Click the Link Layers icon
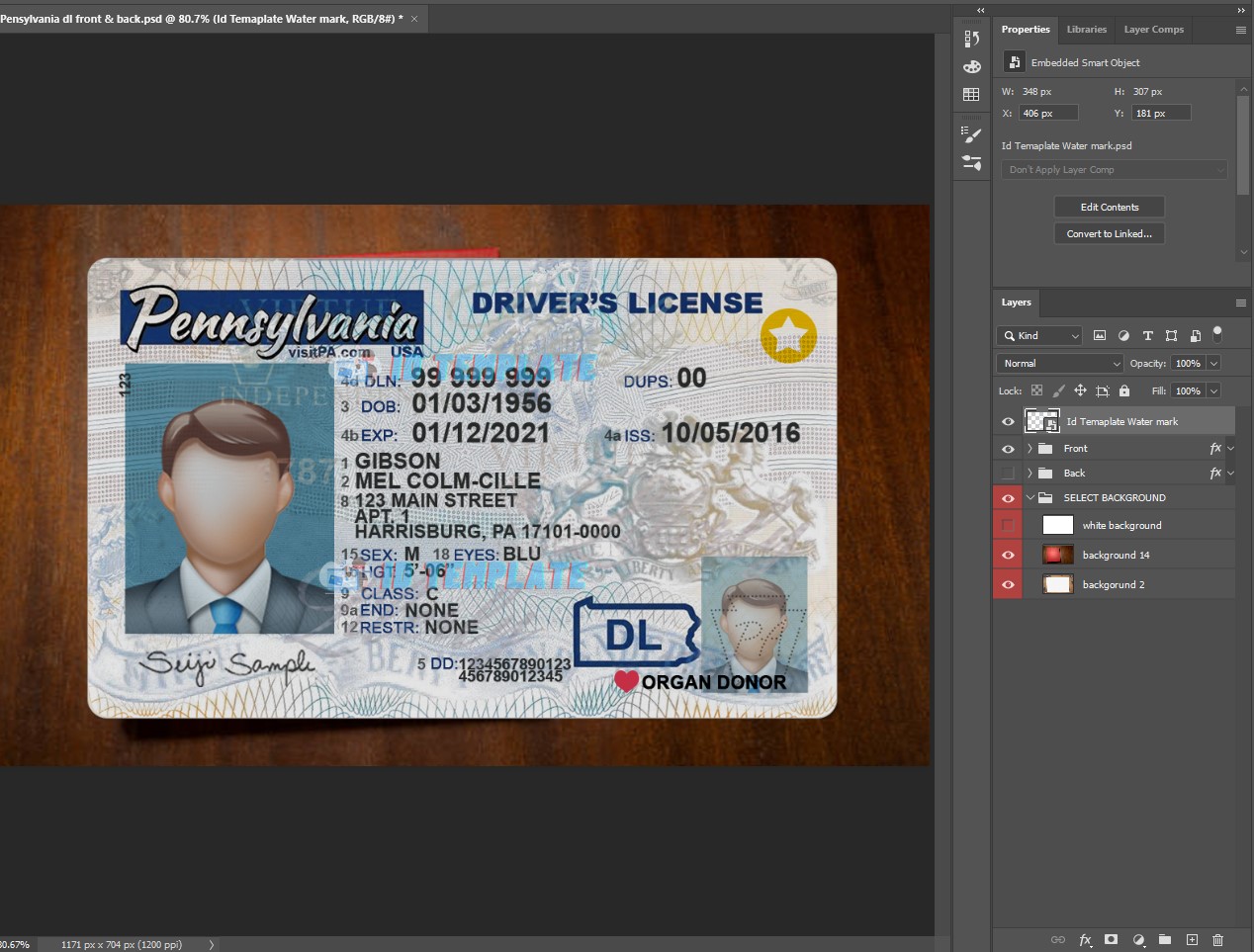The height and width of the screenshot is (952, 1254). pyautogui.click(x=1057, y=940)
